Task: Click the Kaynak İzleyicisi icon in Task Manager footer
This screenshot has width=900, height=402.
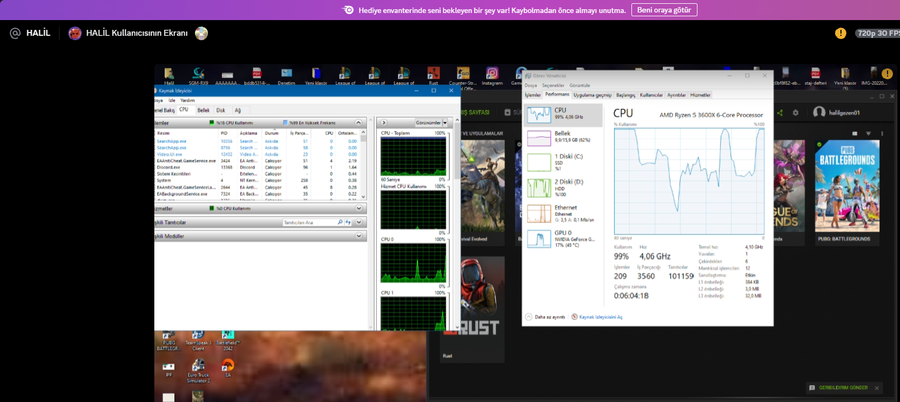Action: [575, 317]
